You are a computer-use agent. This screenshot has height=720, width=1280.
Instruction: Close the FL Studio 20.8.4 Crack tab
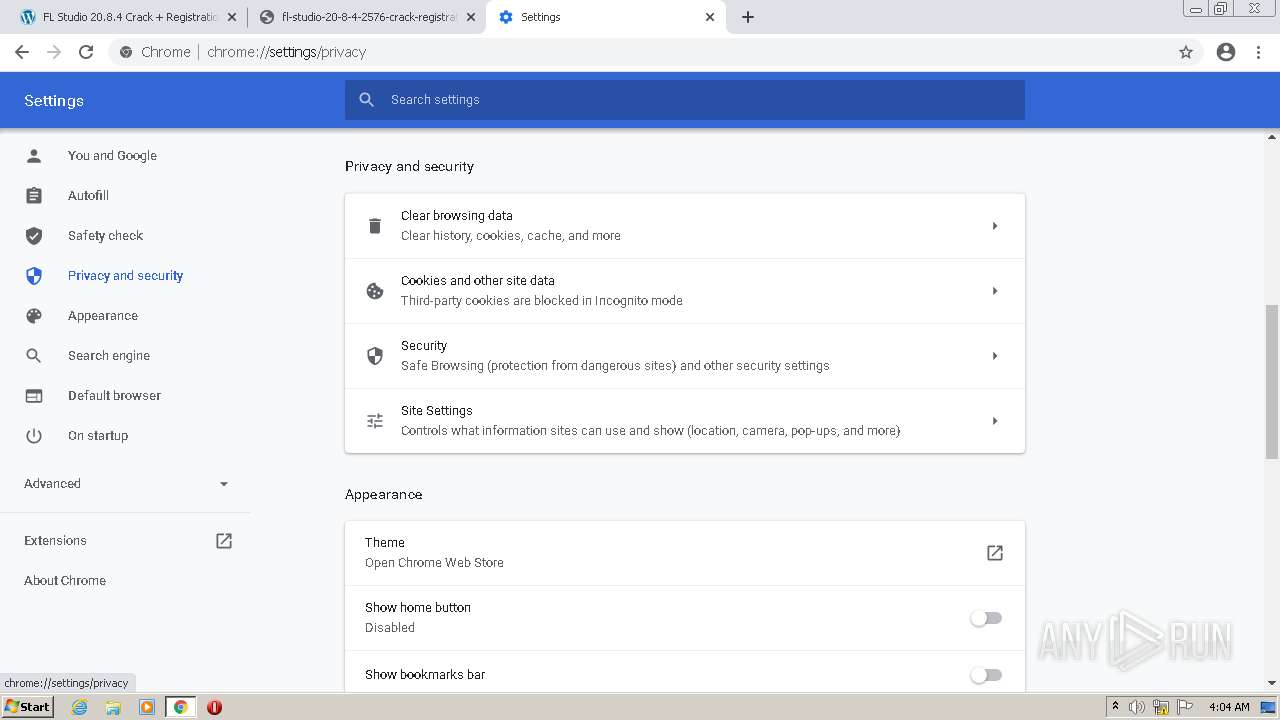tap(232, 17)
